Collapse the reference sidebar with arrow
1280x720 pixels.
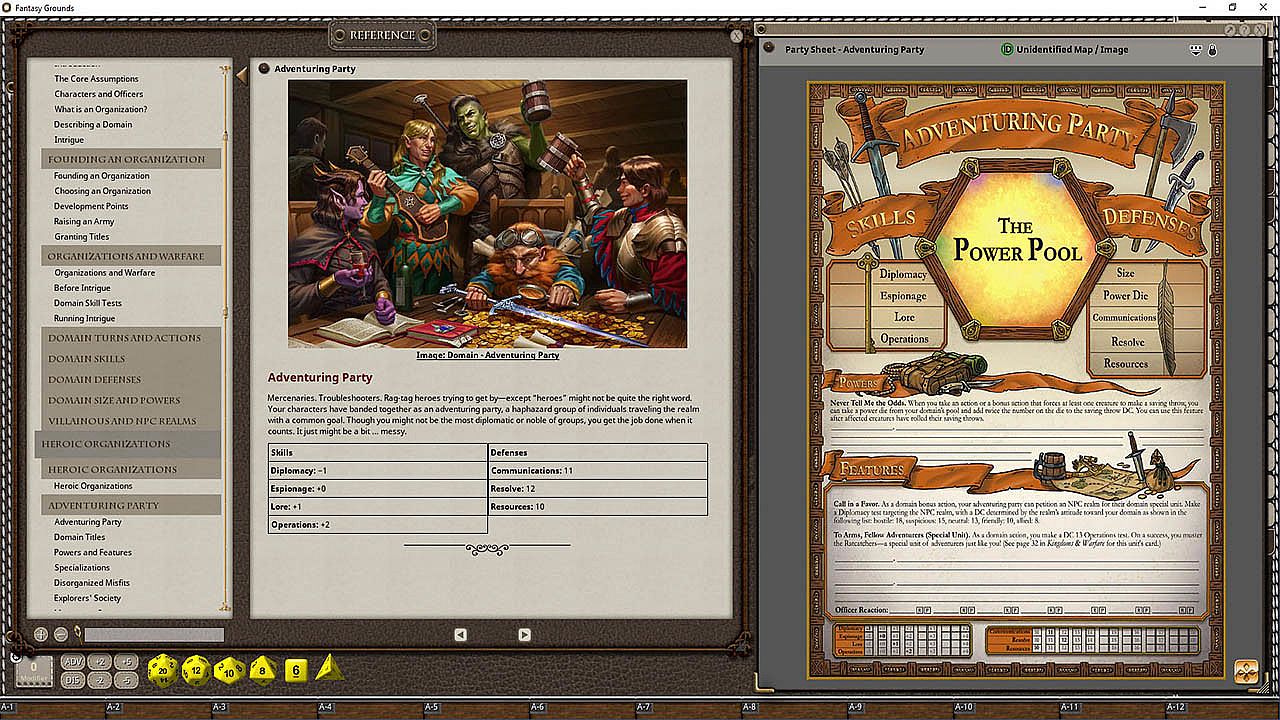click(x=241, y=74)
